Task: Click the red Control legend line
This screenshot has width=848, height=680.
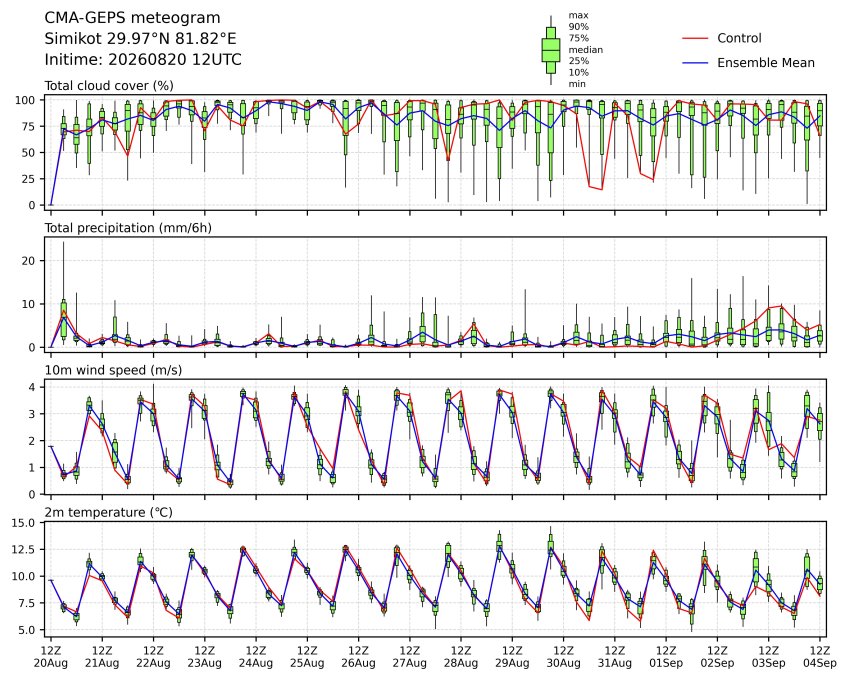Action: point(695,38)
